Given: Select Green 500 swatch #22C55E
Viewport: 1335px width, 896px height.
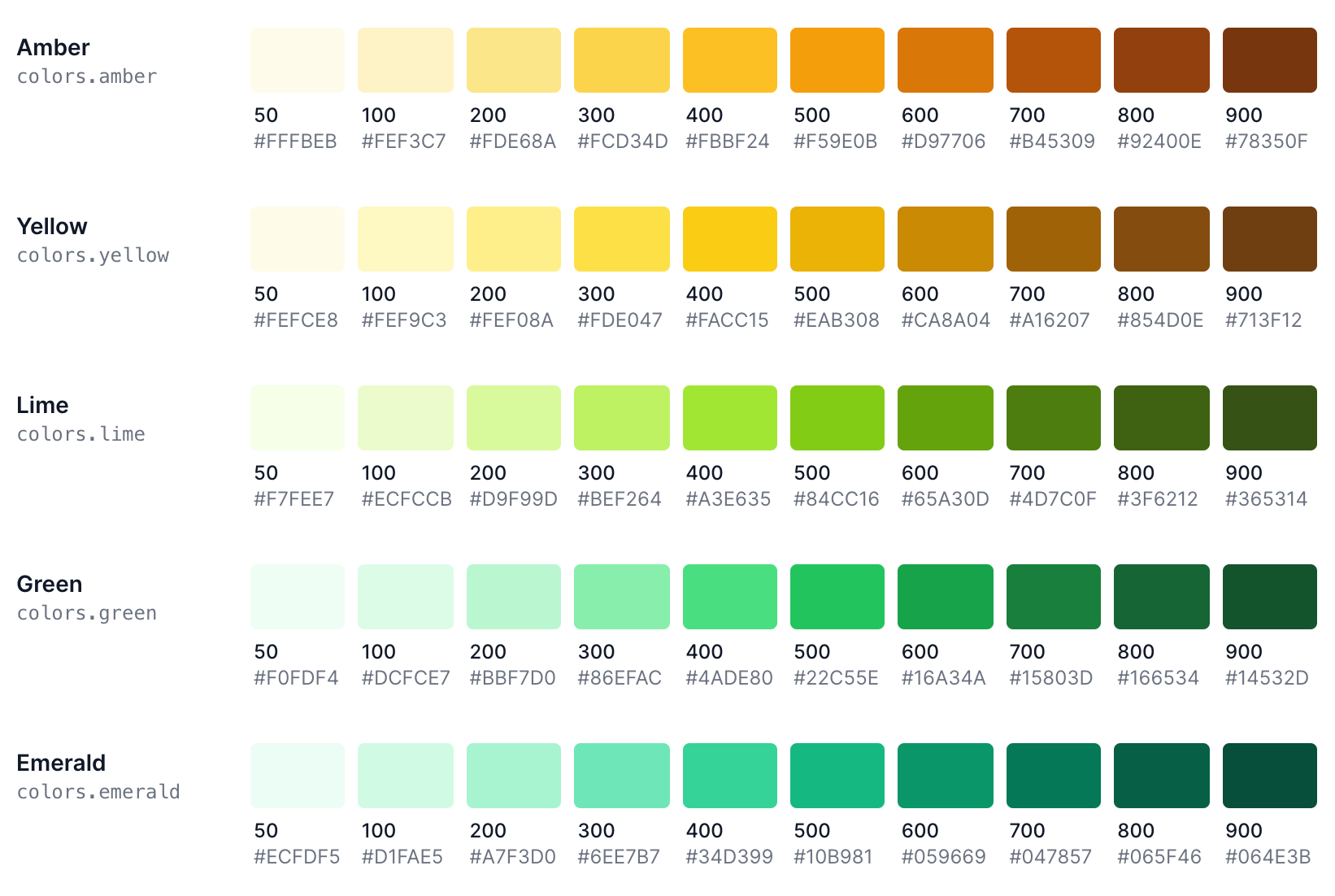Looking at the screenshot, I should (837, 597).
